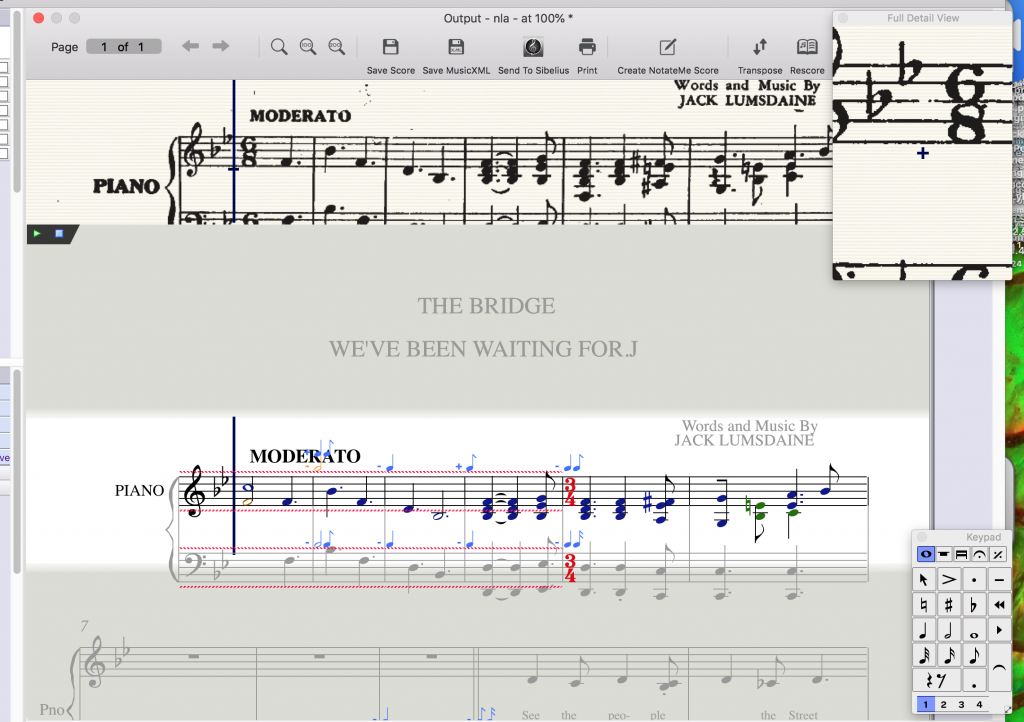Open Create NotateMe Score
Screen dimensions: 1024x722
(x=667, y=47)
